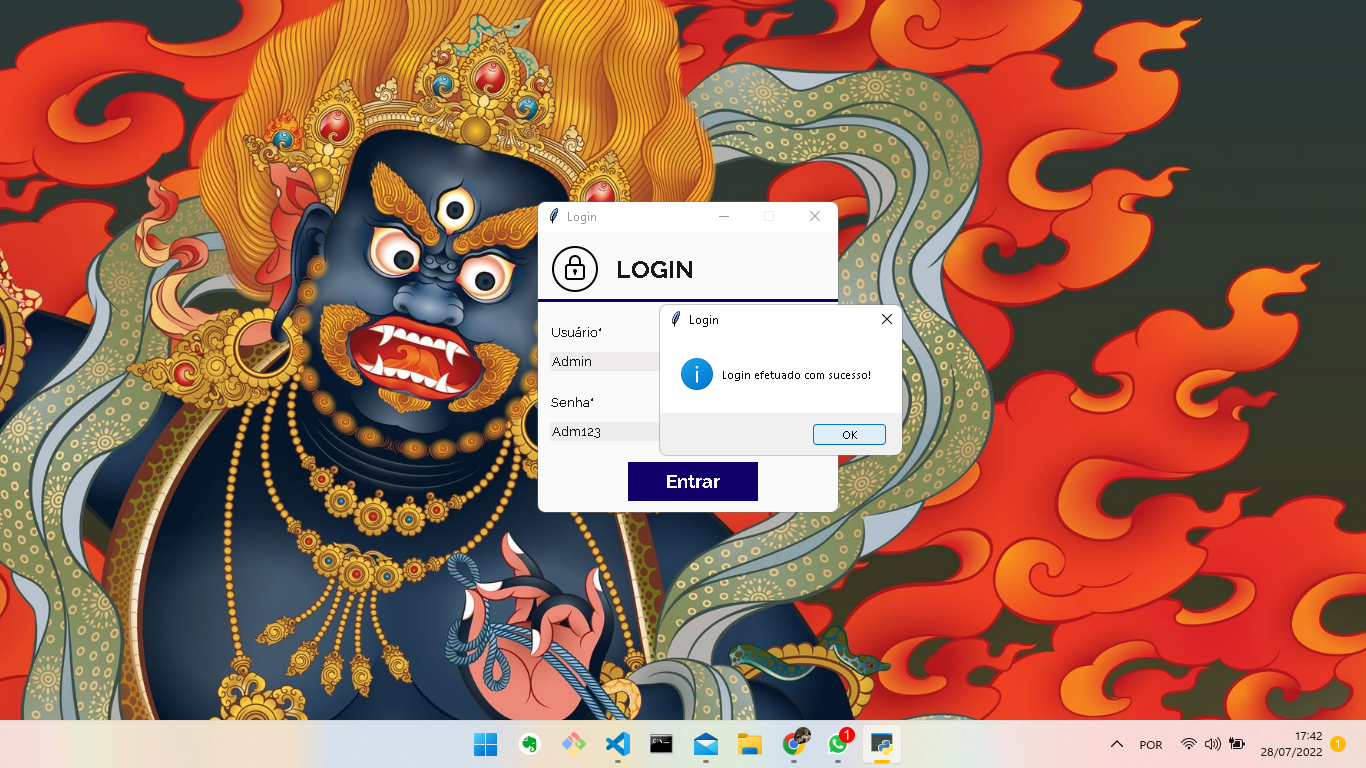
Task: Click the volume icon in the system tray
Action: 1212,744
